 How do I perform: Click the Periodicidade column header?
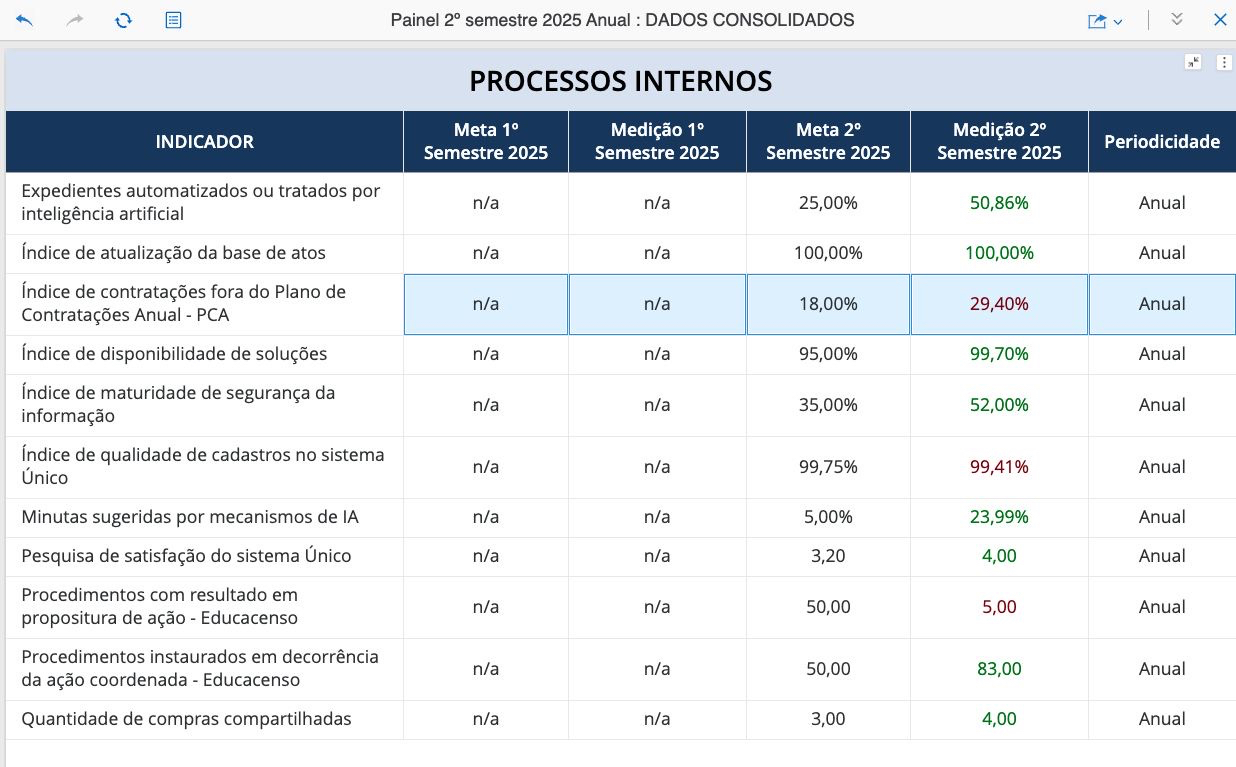(1161, 142)
